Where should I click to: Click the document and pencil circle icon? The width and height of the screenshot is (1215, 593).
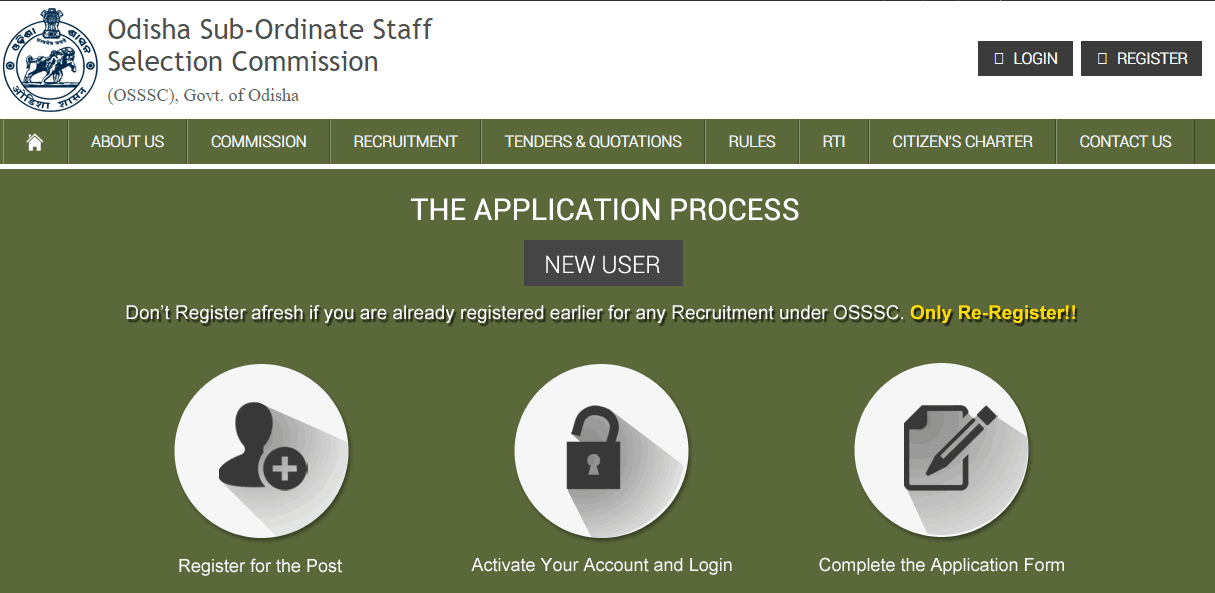(941, 450)
